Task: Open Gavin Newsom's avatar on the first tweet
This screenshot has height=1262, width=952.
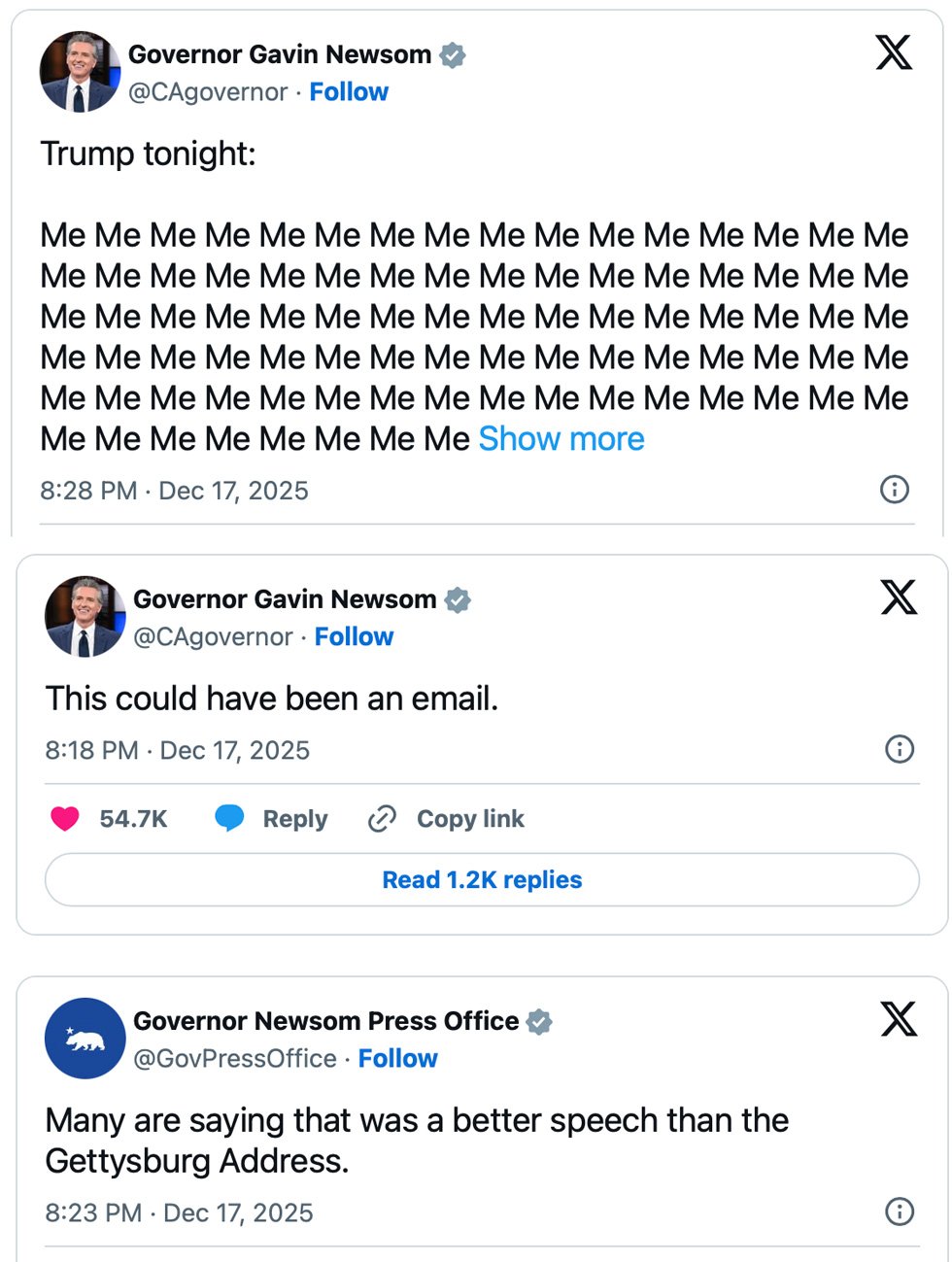Action: 80,72
